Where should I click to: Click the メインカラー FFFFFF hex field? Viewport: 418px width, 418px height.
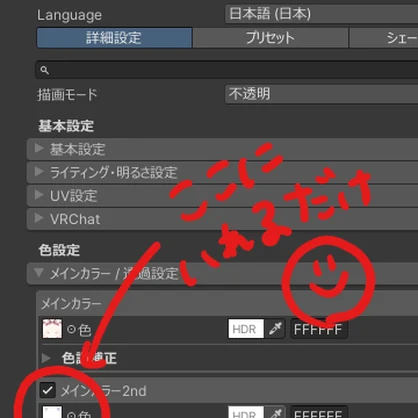pyautogui.click(x=319, y=330)
